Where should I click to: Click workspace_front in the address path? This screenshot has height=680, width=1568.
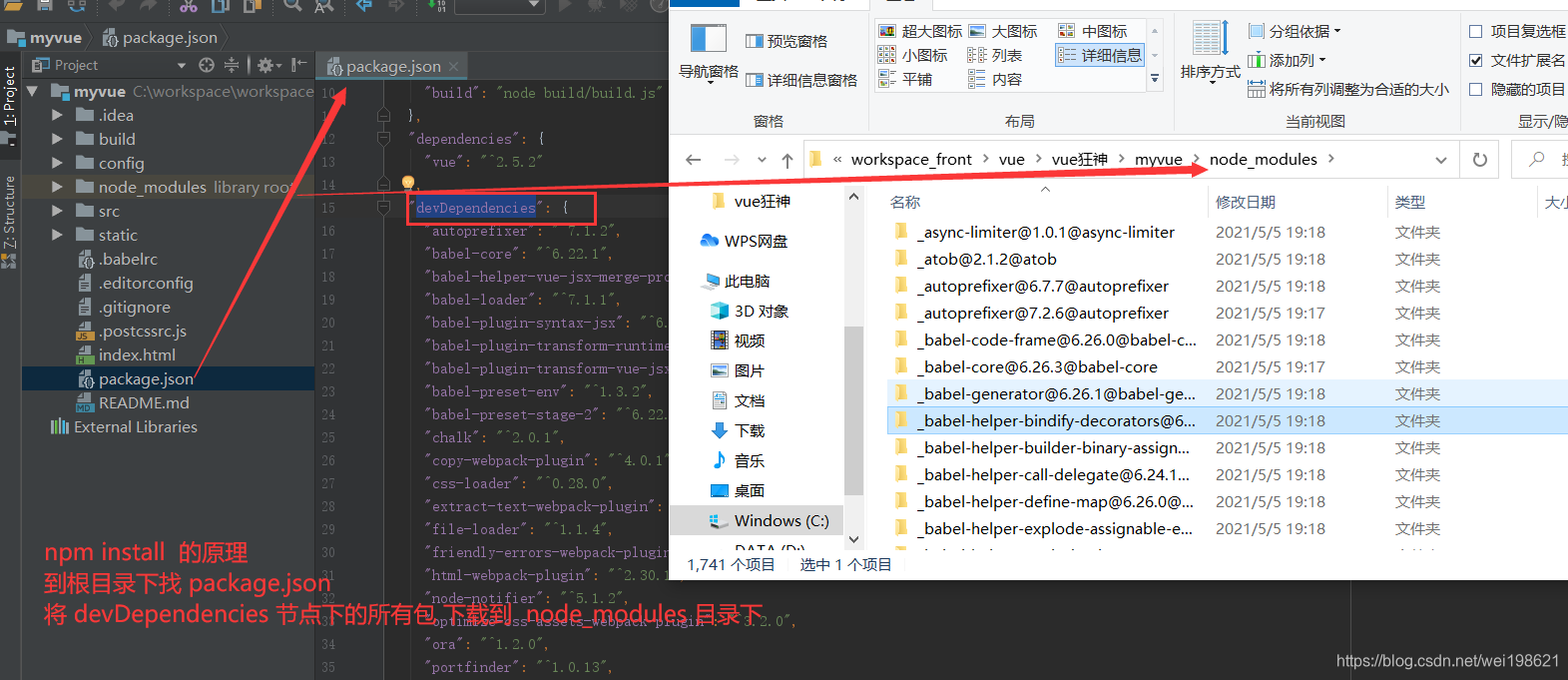(x=910, y=160)
